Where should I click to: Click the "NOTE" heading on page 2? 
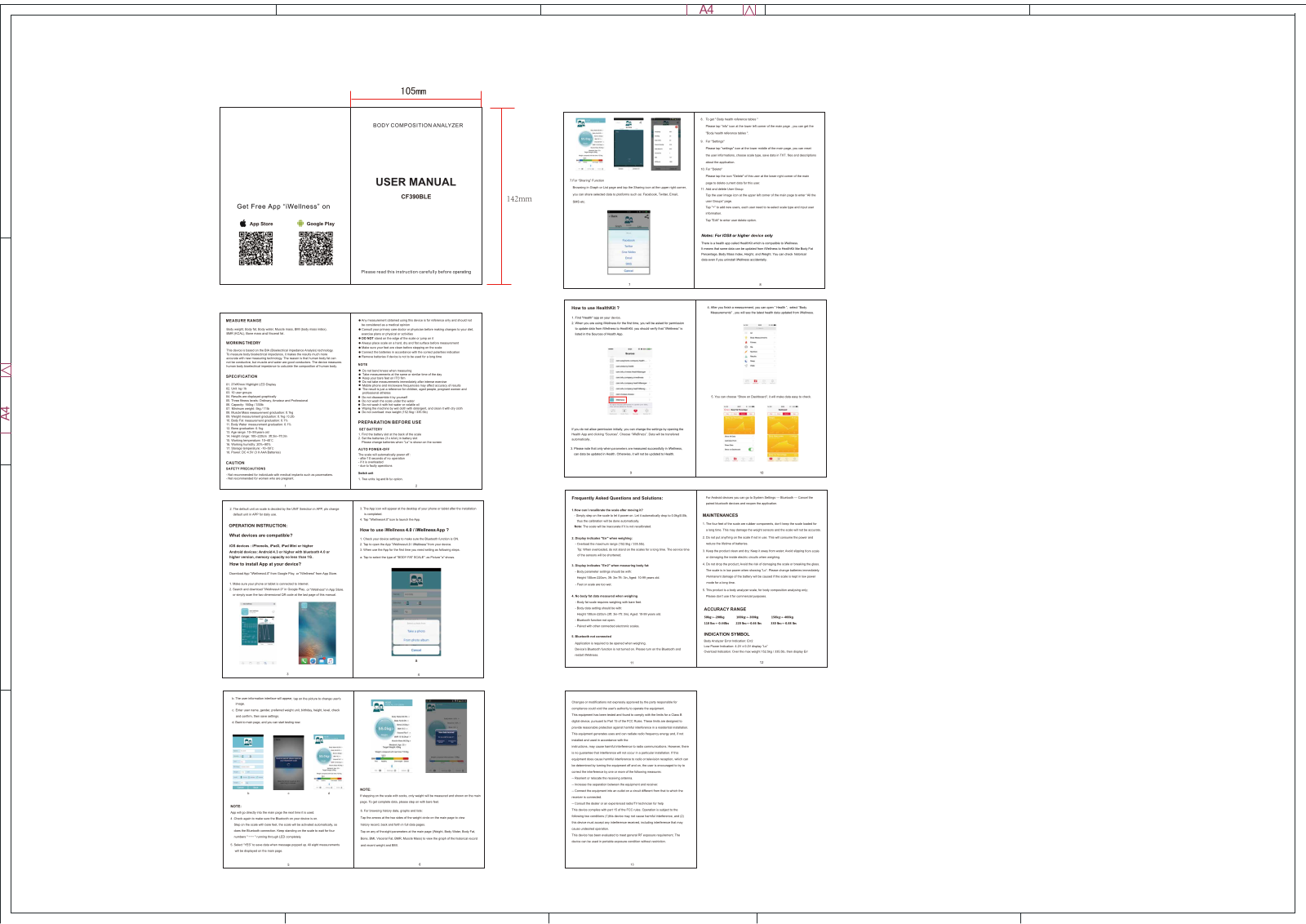(363, 365)
